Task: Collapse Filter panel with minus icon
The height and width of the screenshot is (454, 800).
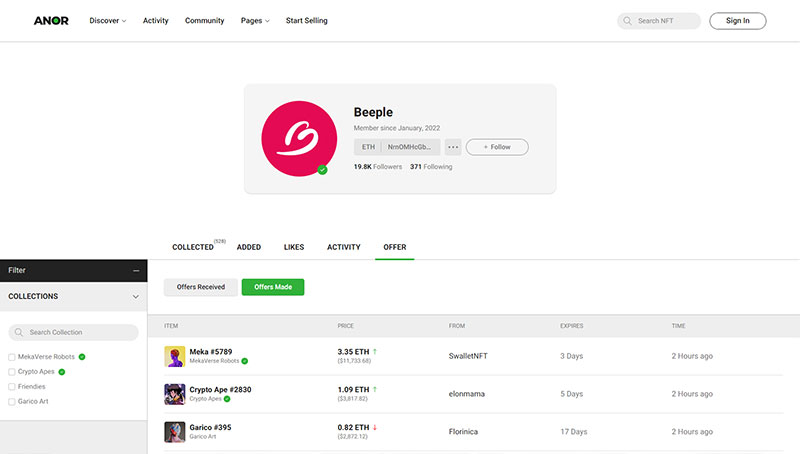Action: (x=136, y=271)
